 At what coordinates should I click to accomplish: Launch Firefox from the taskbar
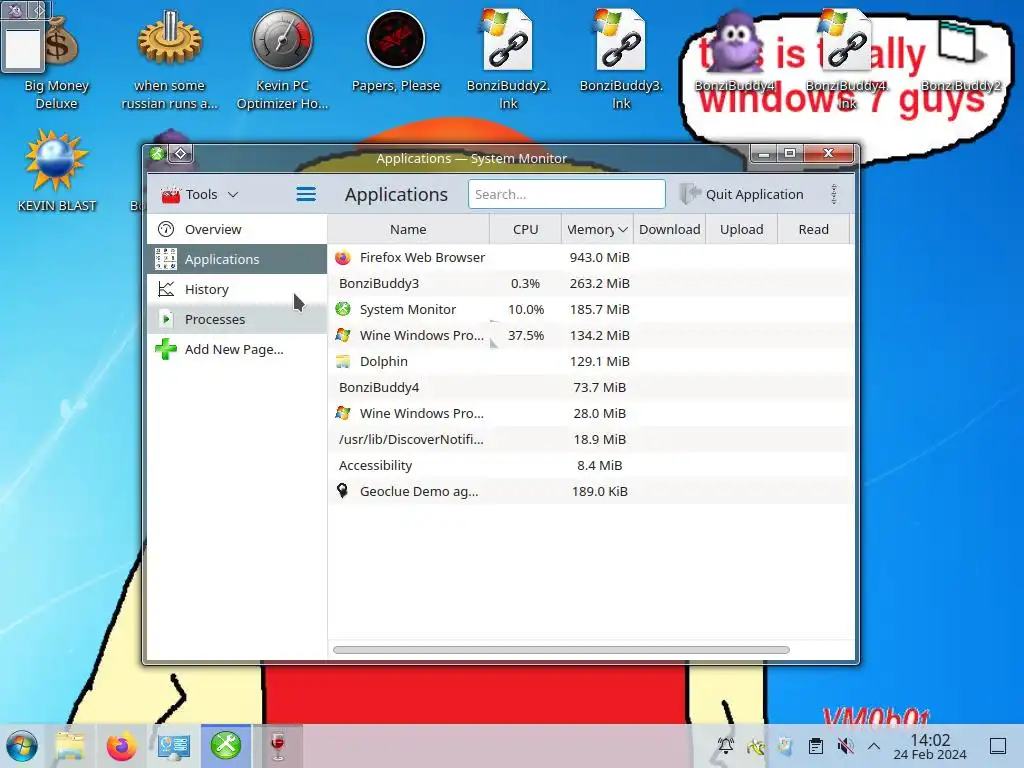coord(121,746)
